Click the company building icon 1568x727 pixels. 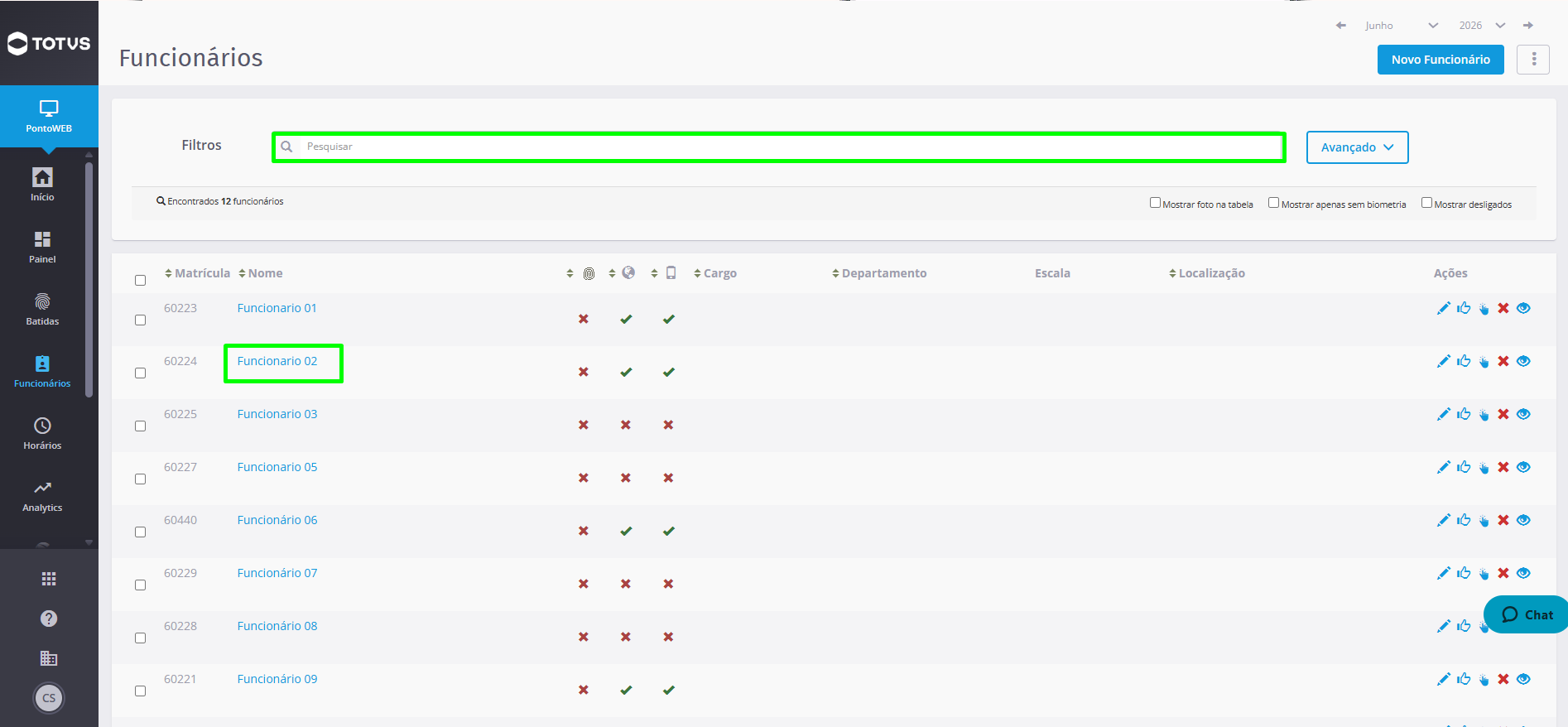point(49,658)
